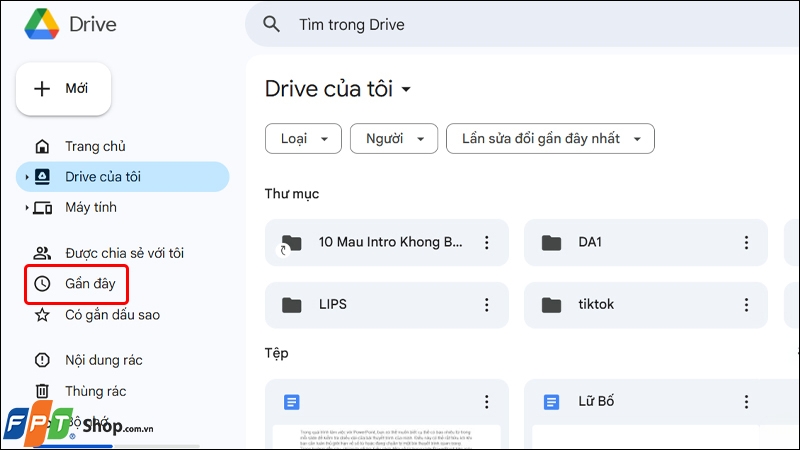Open 'Có gắn dấu sao' starred items
800x450 pixels.
122,315
